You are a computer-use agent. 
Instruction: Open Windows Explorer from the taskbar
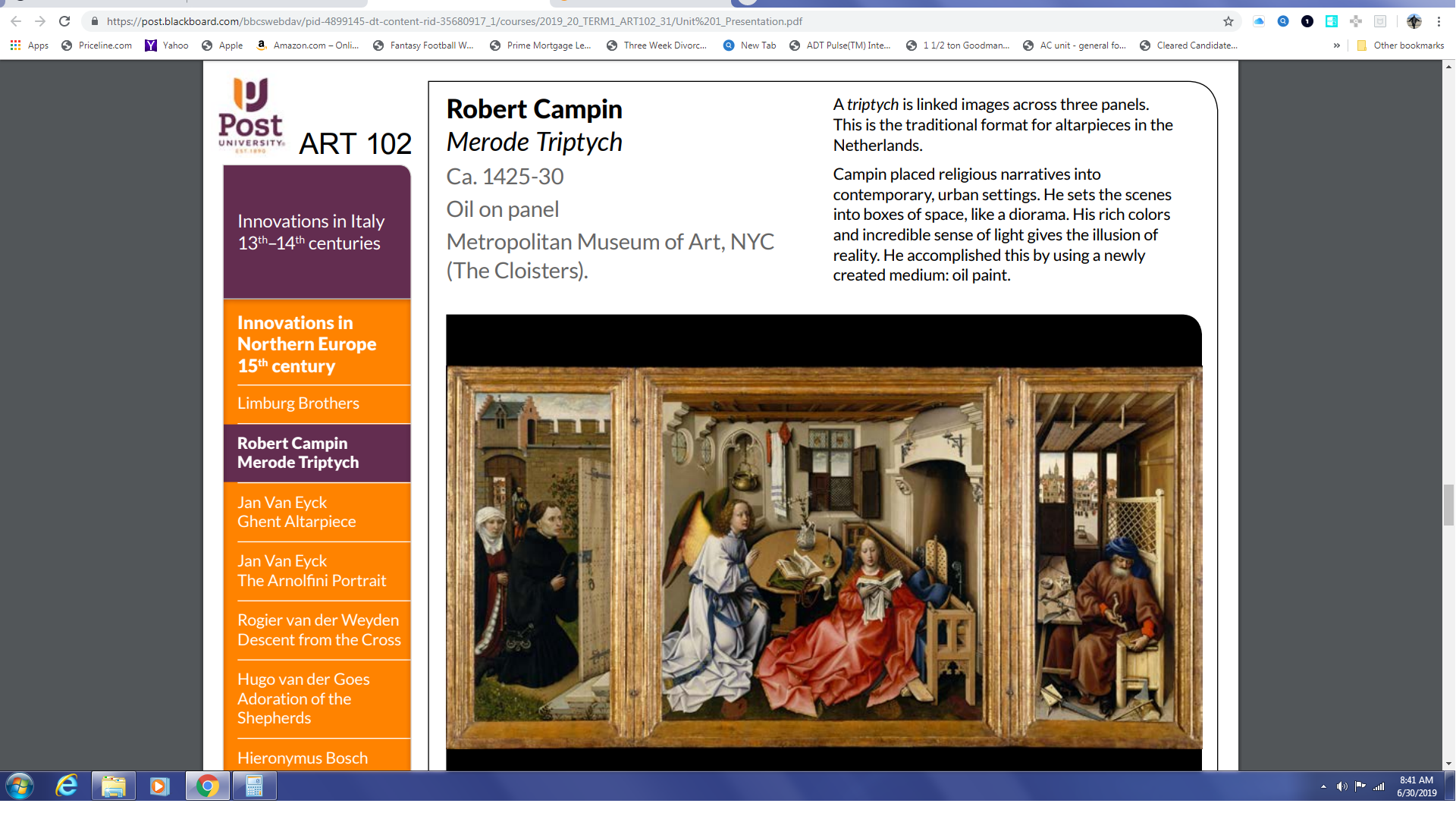click(x=114, y=786)
